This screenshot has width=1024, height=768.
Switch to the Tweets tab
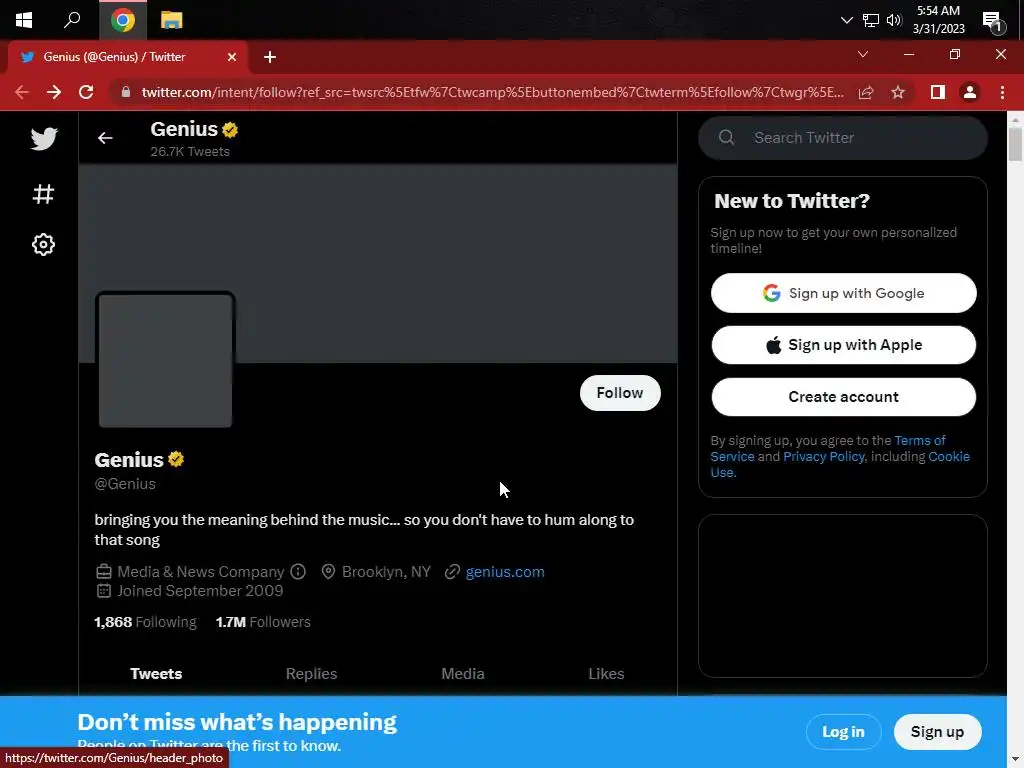tap(156, 674)
